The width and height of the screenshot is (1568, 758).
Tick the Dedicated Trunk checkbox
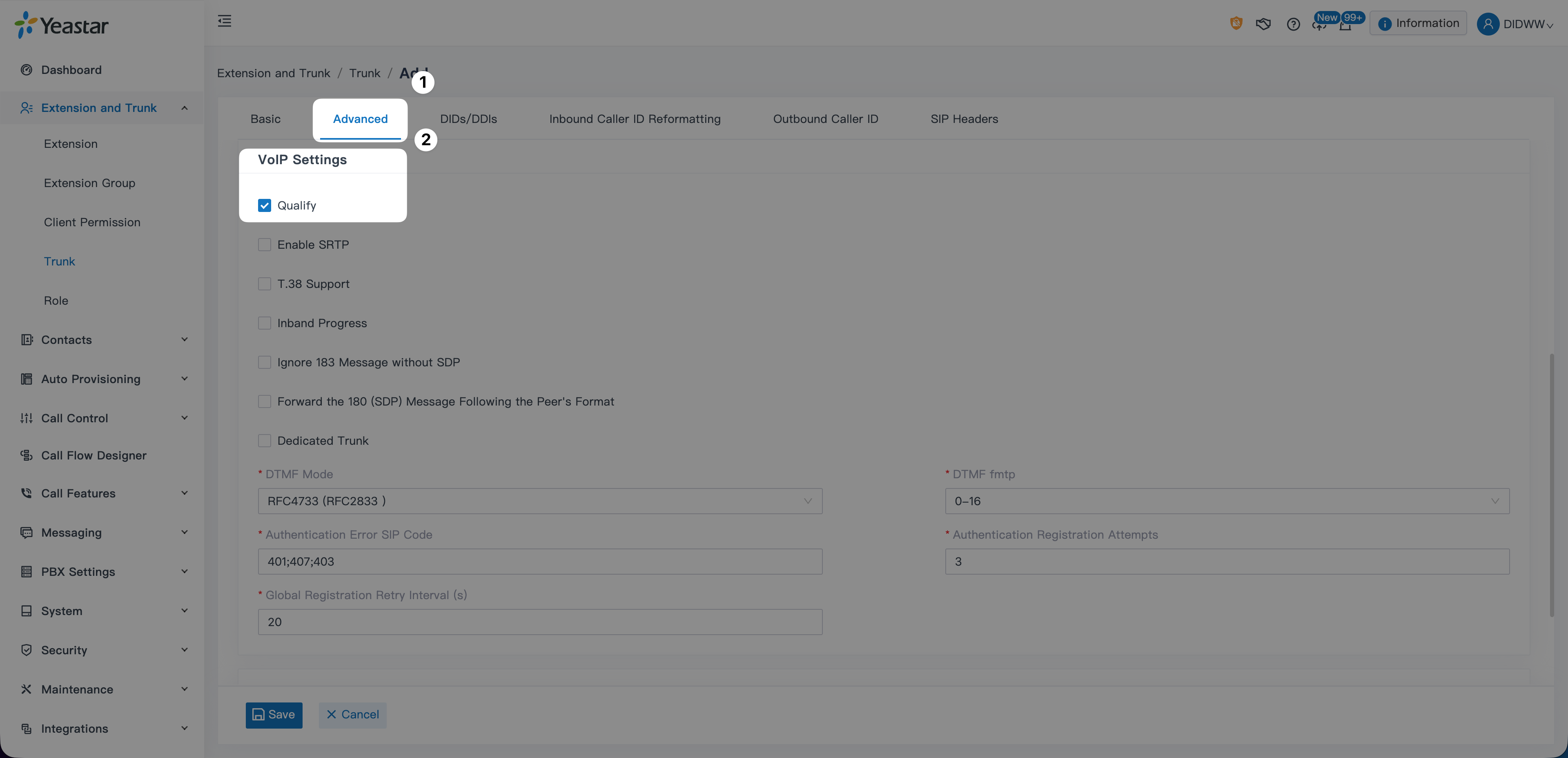pos(264,441)
